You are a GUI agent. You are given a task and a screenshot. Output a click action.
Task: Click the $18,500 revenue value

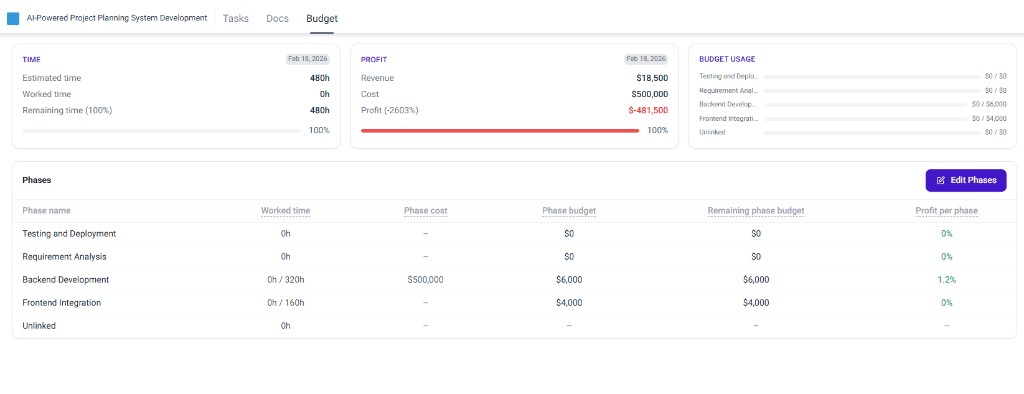[x=652, y=78]
